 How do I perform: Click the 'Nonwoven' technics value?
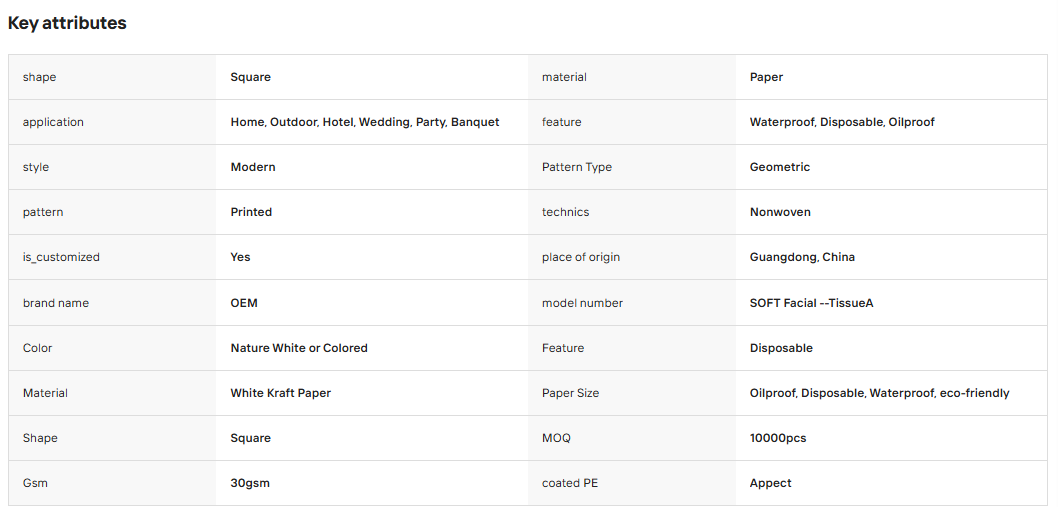780,212
